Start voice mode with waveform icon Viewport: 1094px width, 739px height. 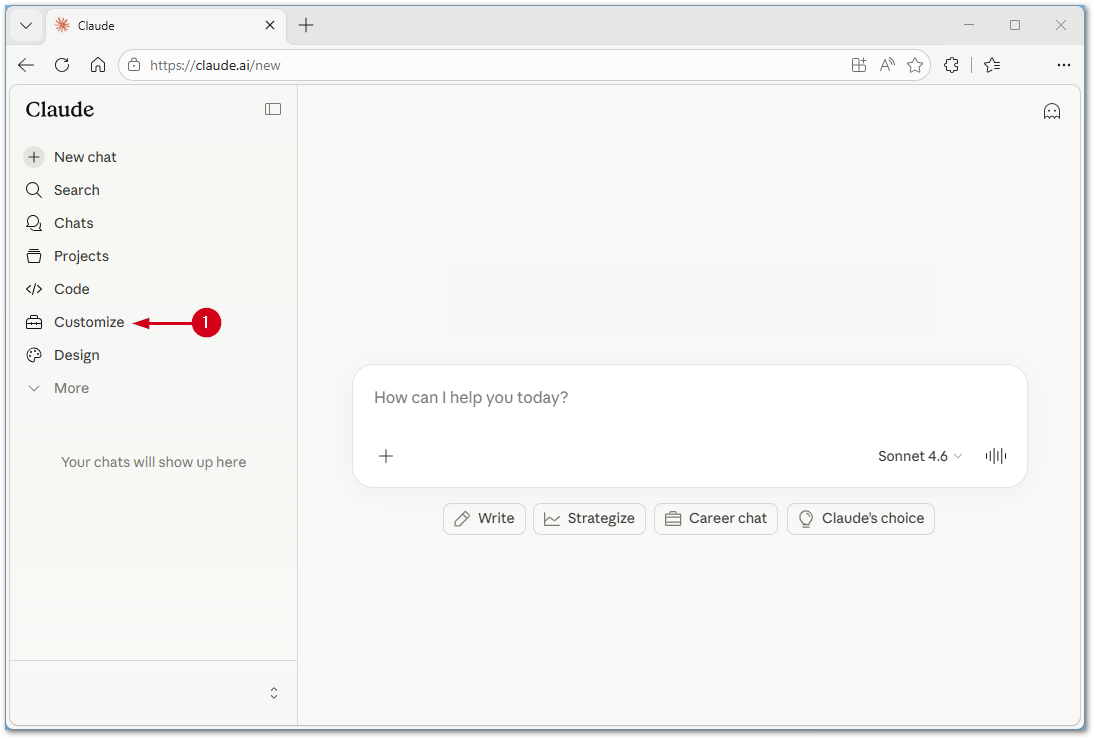tap(996, 456)
